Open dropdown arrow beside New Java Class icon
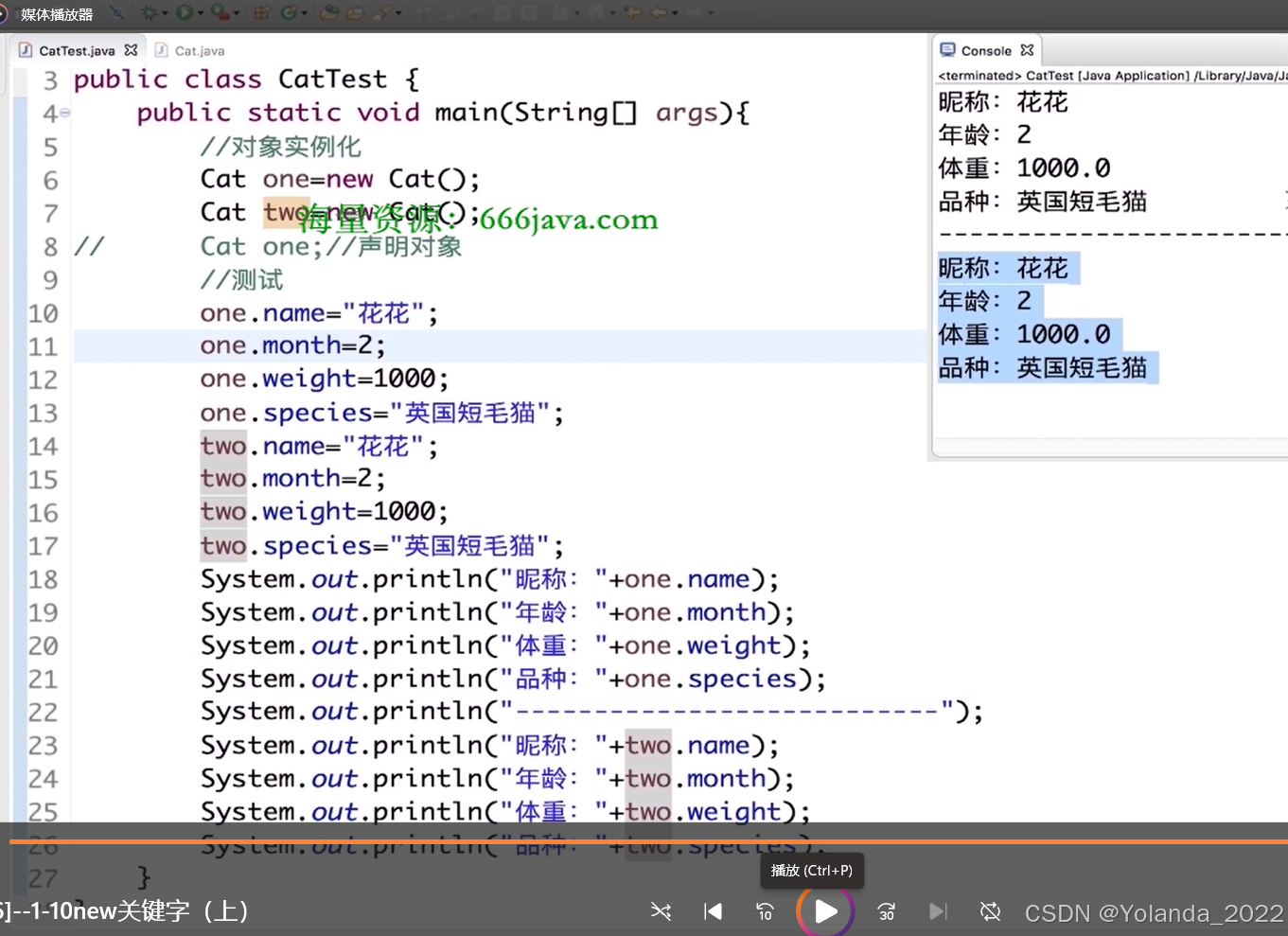This screenshot has width=1288, height=936. [304, 13]
